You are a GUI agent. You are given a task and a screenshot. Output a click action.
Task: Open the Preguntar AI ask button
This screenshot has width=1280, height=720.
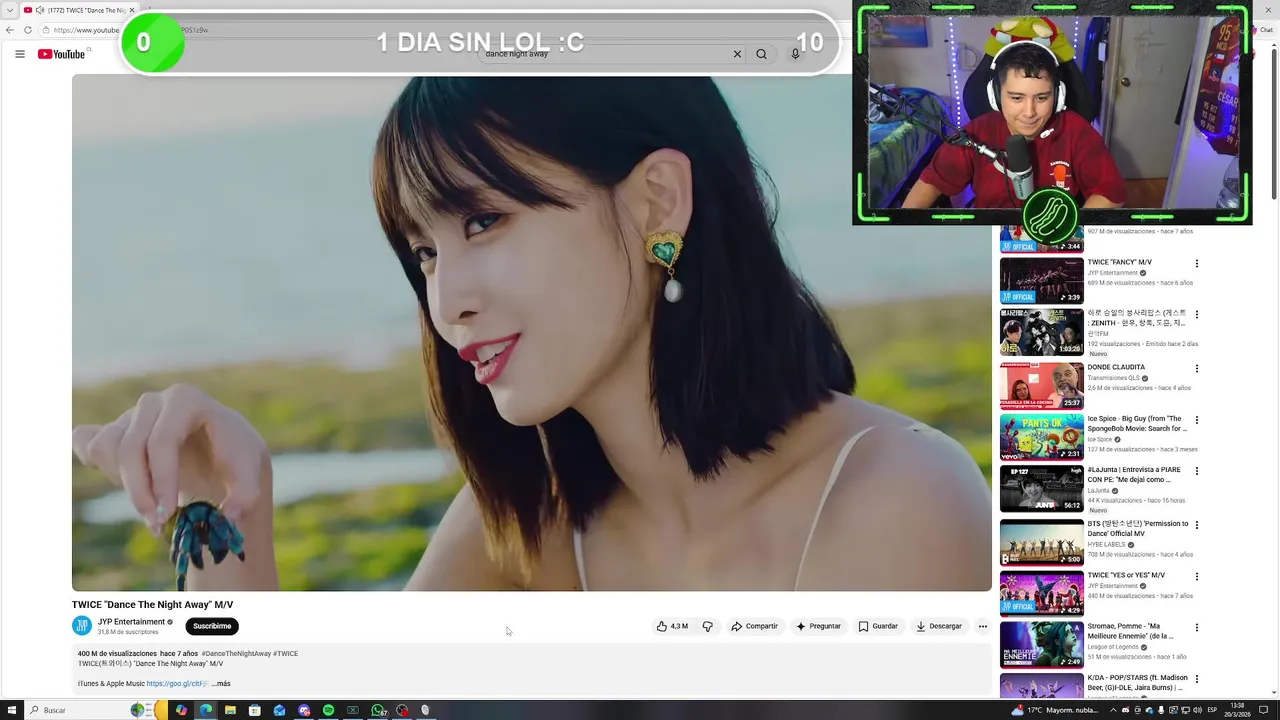pyautogui.click(x=818, y=626)
